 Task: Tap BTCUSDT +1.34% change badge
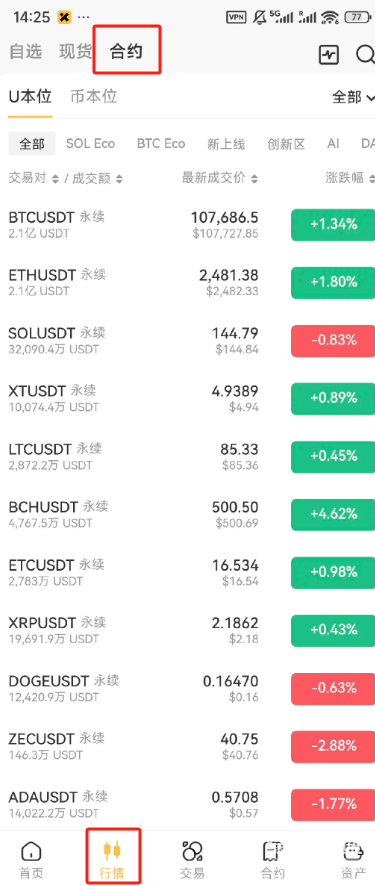pyautogui.click(x=333, y=224)
